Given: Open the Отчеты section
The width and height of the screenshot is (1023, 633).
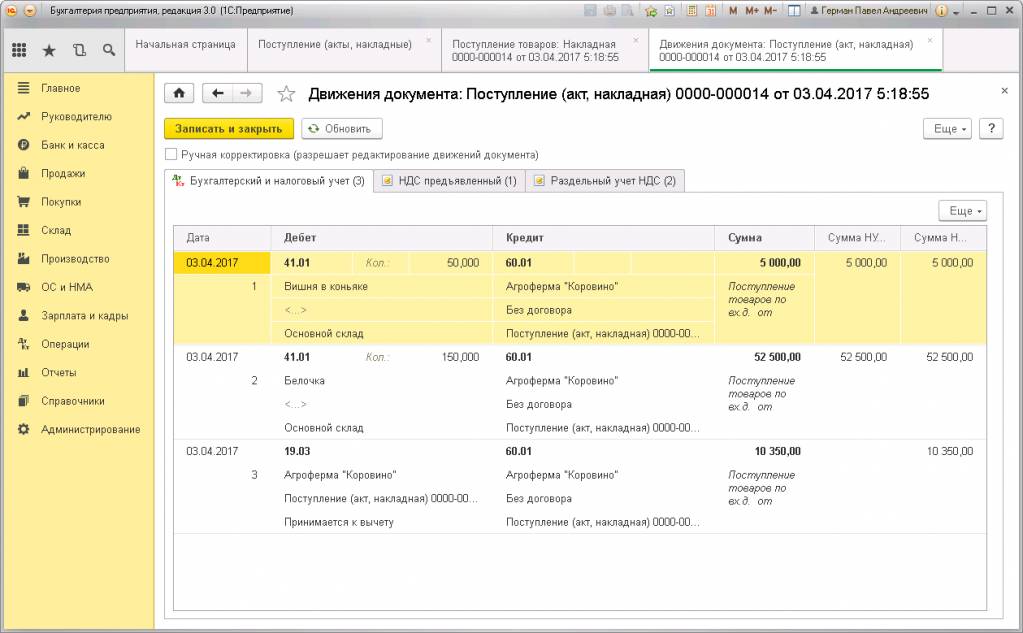Looking at the screenshot, I should coord(59,373).
